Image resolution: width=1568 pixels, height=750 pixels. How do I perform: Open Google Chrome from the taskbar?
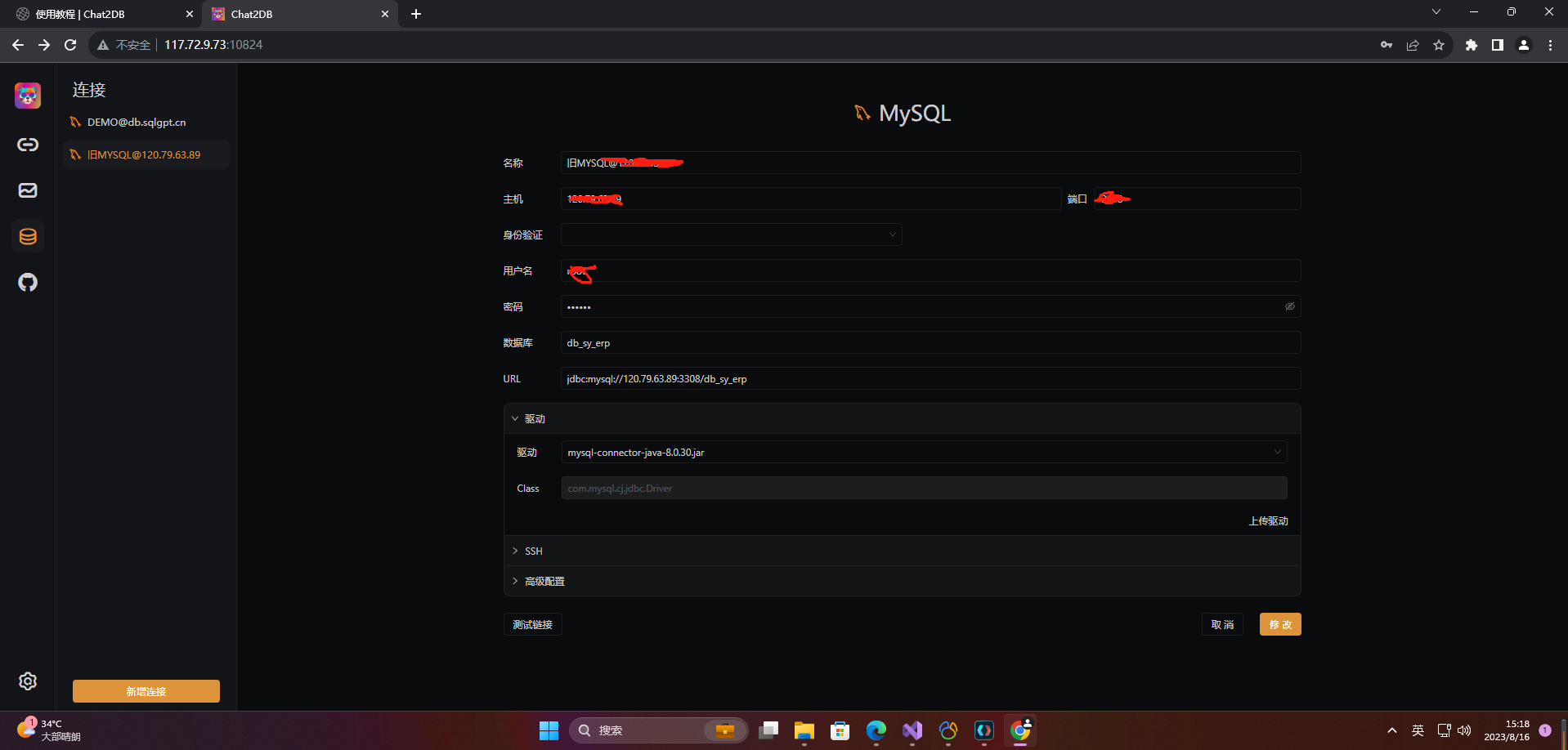[1020, 730]
